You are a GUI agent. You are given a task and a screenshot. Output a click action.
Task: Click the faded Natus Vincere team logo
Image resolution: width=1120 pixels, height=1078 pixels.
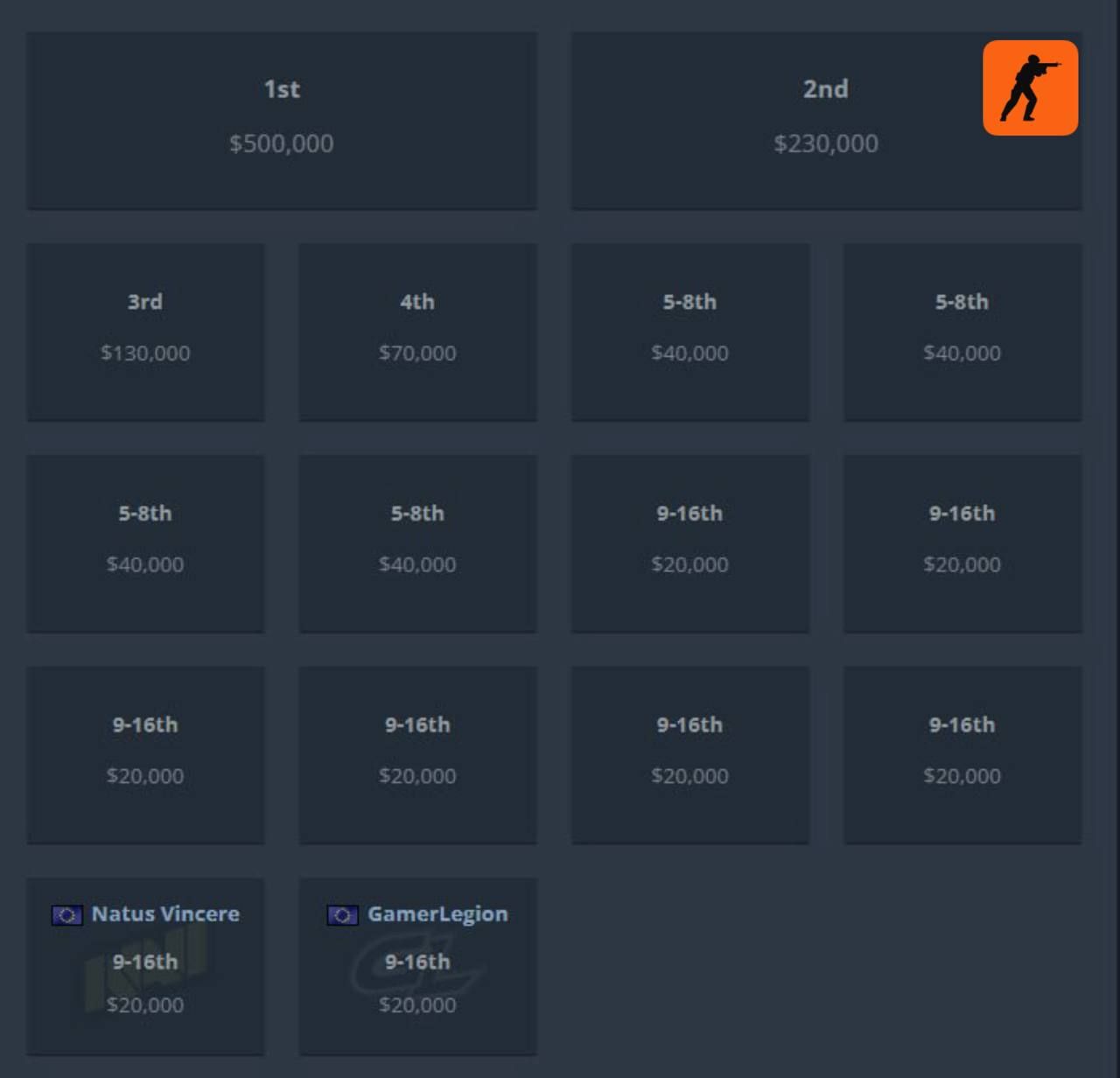coord(145,967)
